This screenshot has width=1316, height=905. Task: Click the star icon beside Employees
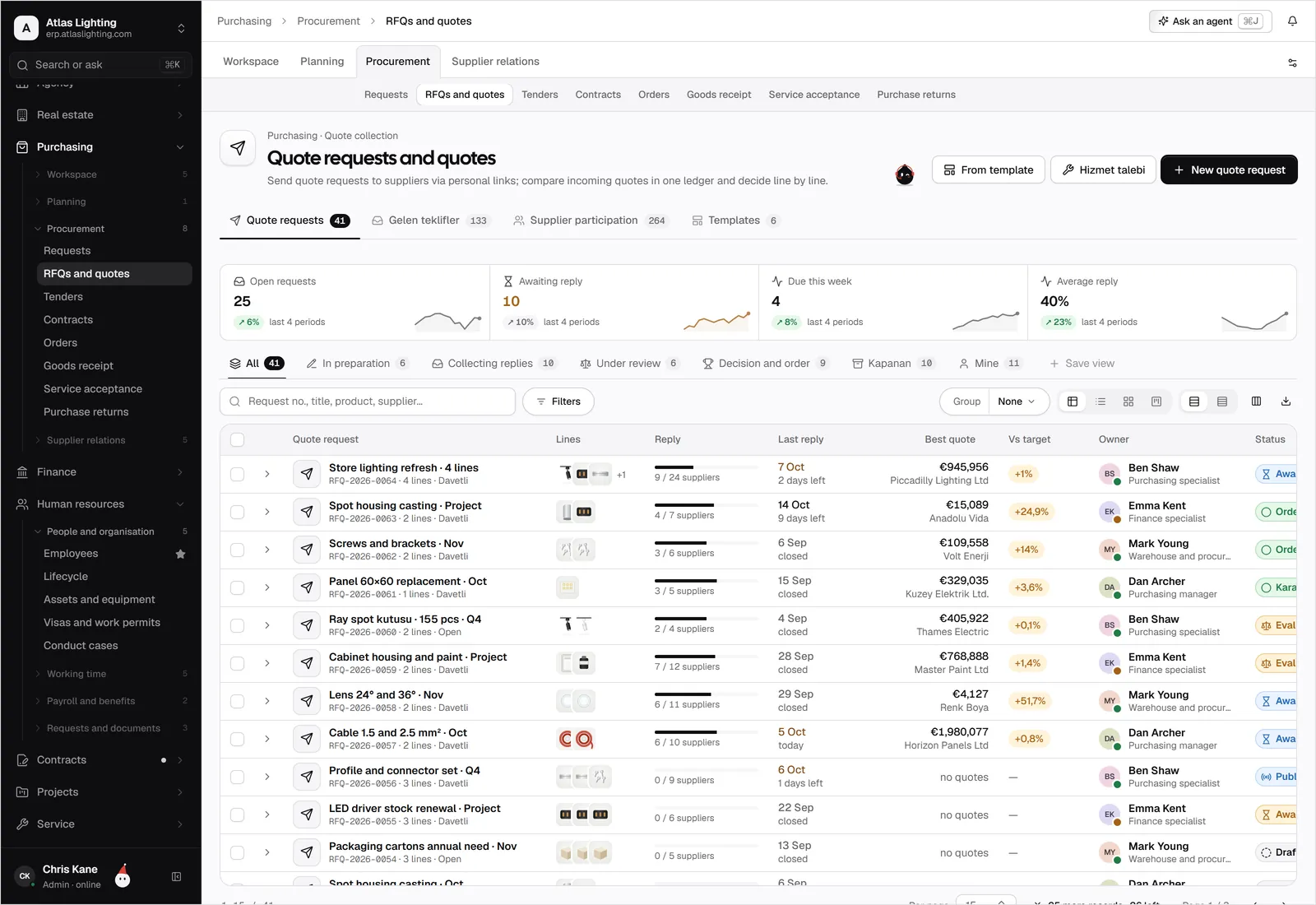180,554
